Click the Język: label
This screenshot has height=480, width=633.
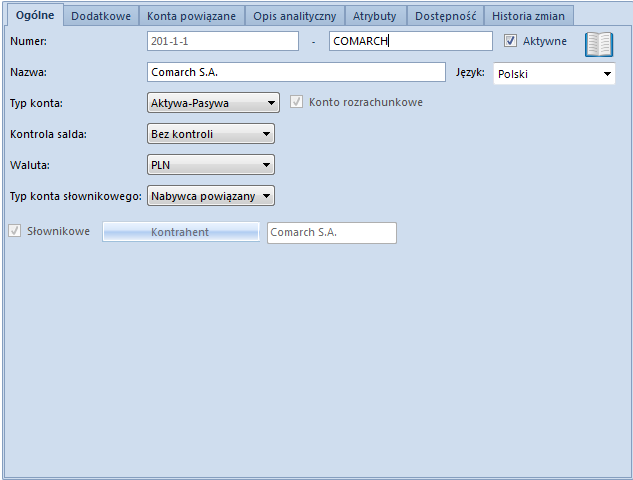tap(470, 73)
